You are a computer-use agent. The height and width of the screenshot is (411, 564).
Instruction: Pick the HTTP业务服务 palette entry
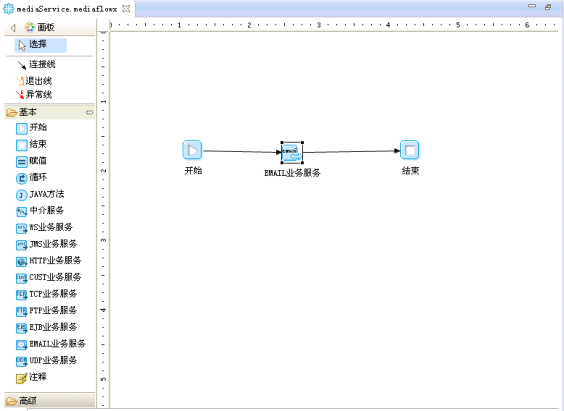click(x=48, y=261)
